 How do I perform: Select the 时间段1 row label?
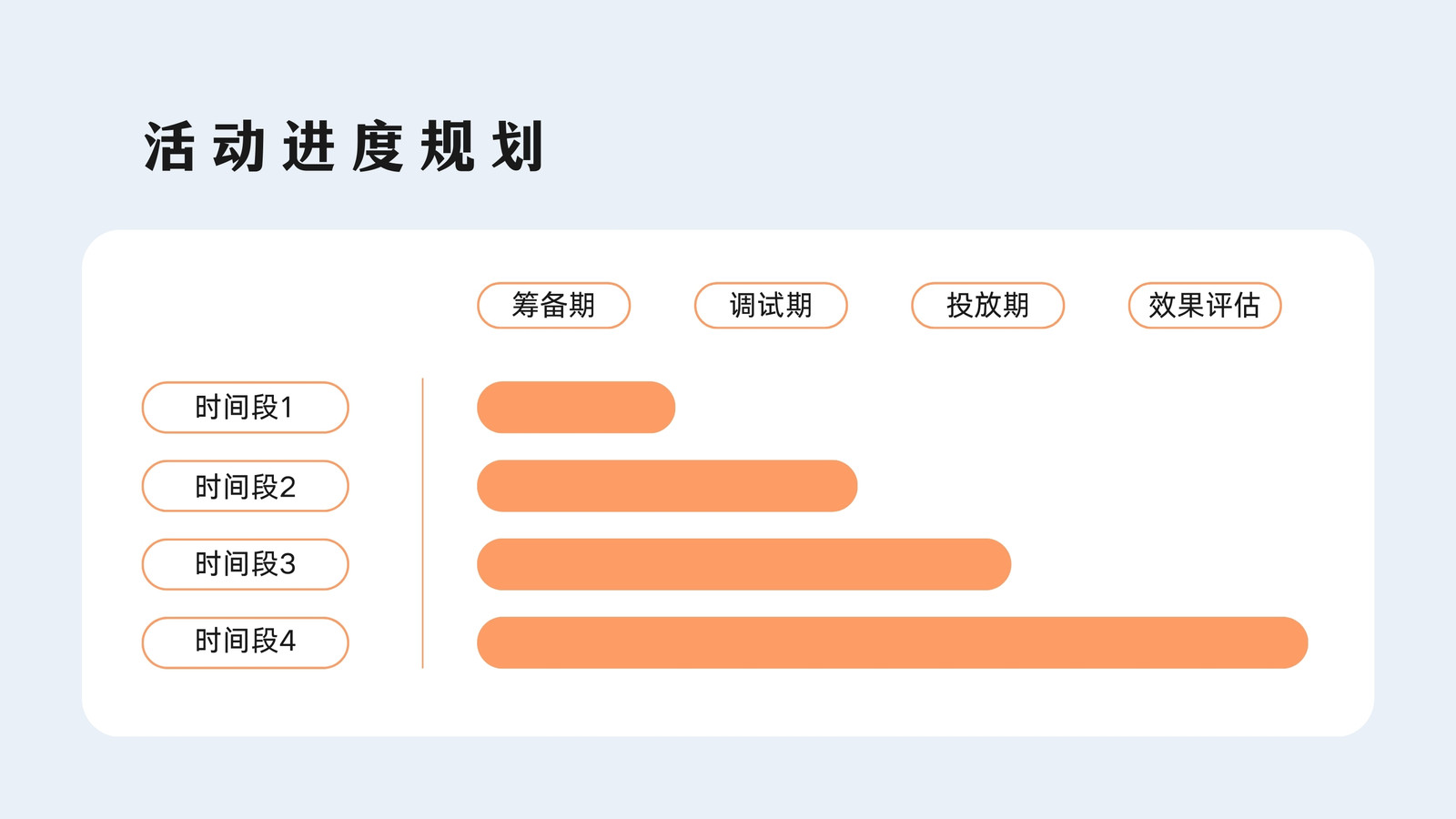click(245, 408)
